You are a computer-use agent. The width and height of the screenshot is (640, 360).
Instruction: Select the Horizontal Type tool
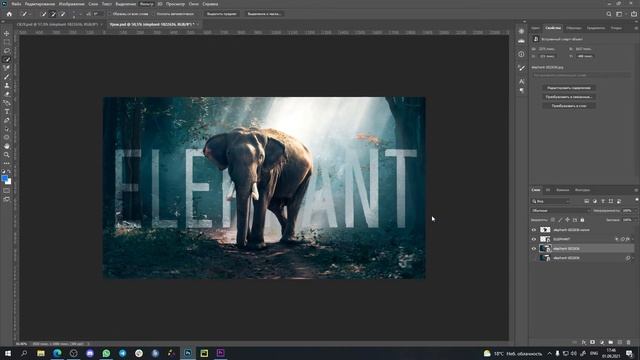pos(7,111)
